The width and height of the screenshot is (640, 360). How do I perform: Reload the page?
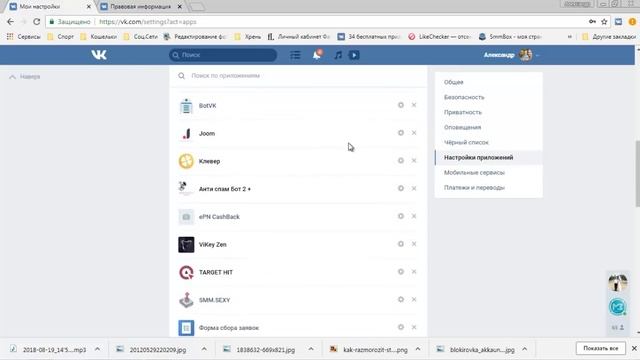36,22
